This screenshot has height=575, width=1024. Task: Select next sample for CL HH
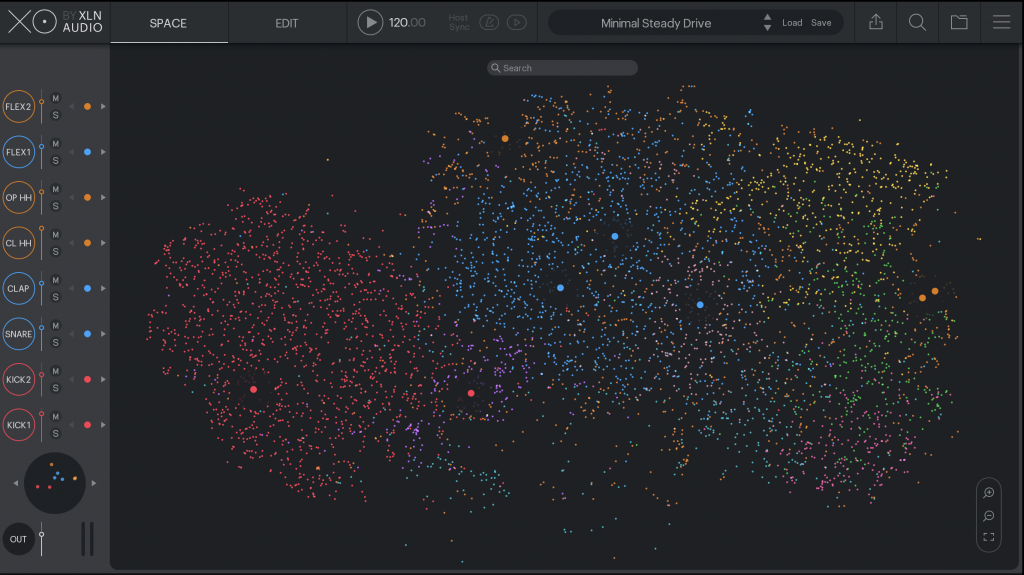103,243
